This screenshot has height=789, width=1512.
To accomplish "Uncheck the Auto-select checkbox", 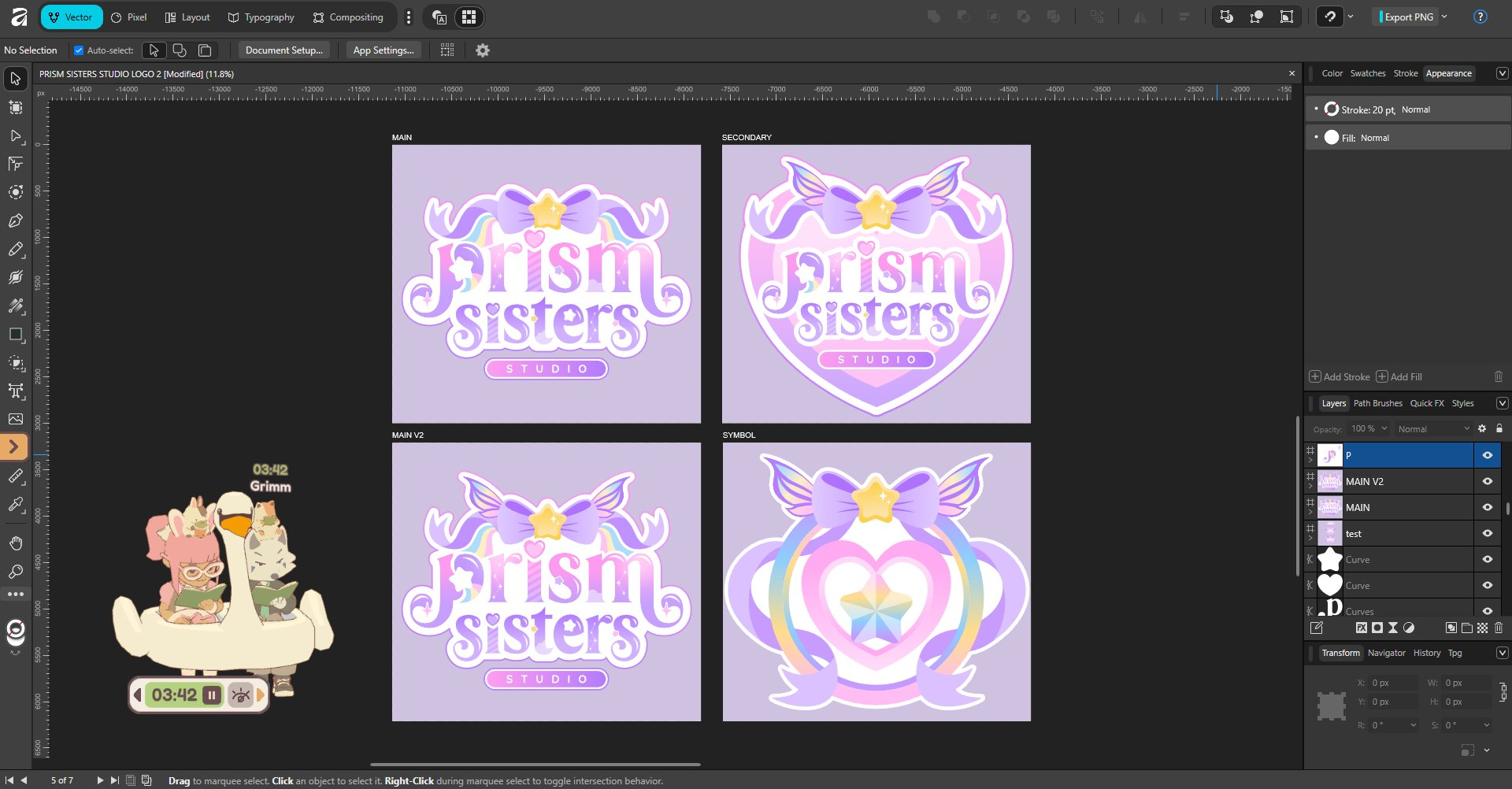I will coord(79,50).
